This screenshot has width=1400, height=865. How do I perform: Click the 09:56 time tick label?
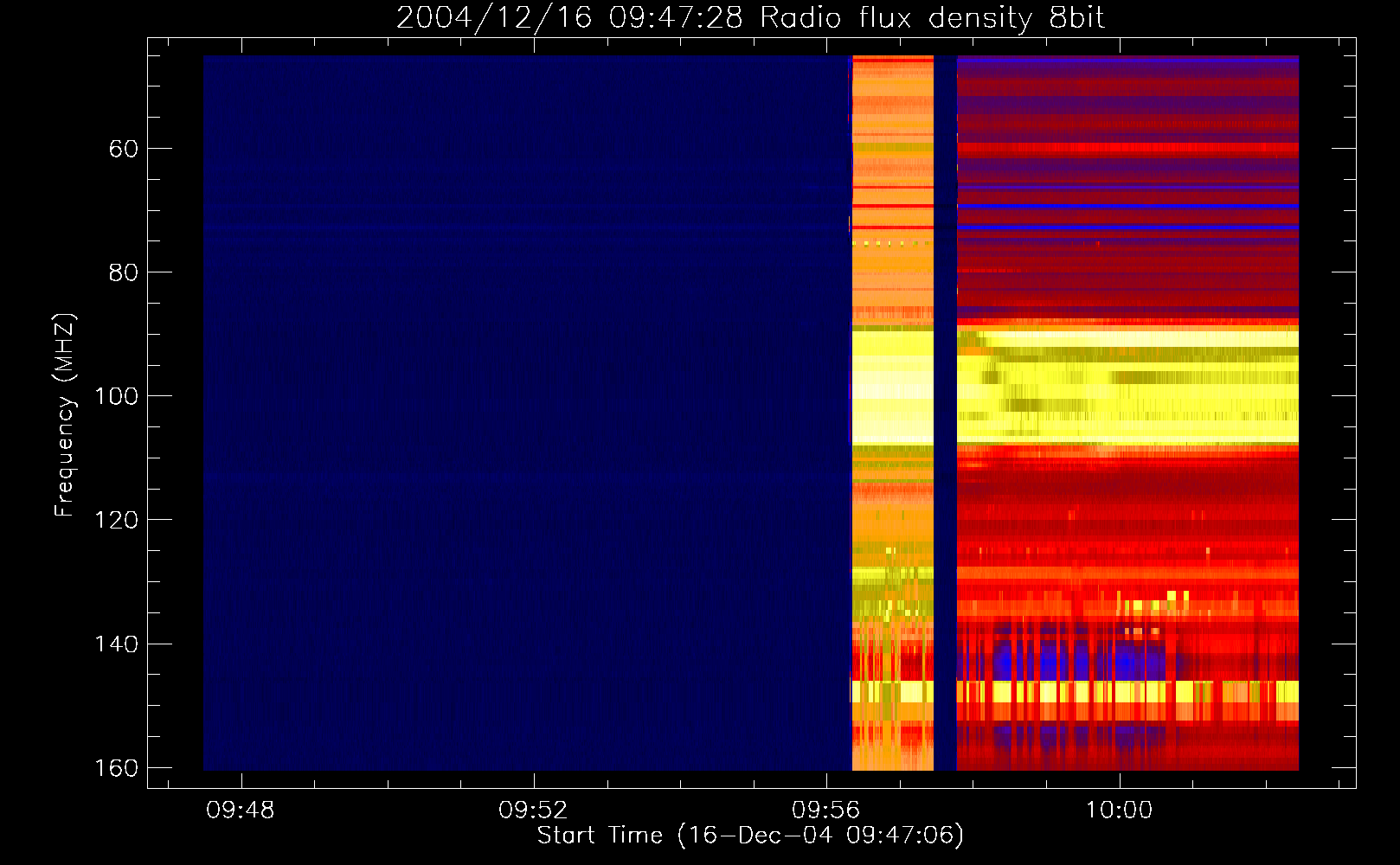point(826,811)
